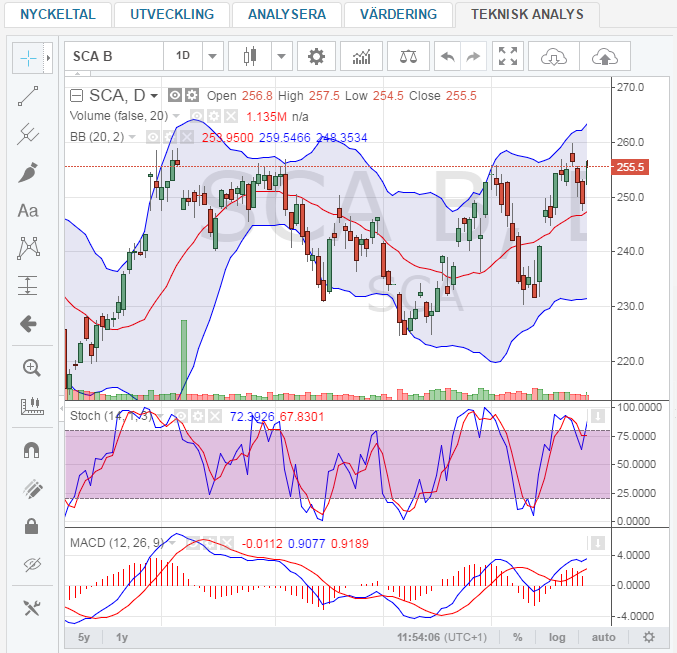The width and height of the screenshot is (677, 653).
Task: Switch to the UTVECKLING tab
Action: click(172, 14)
